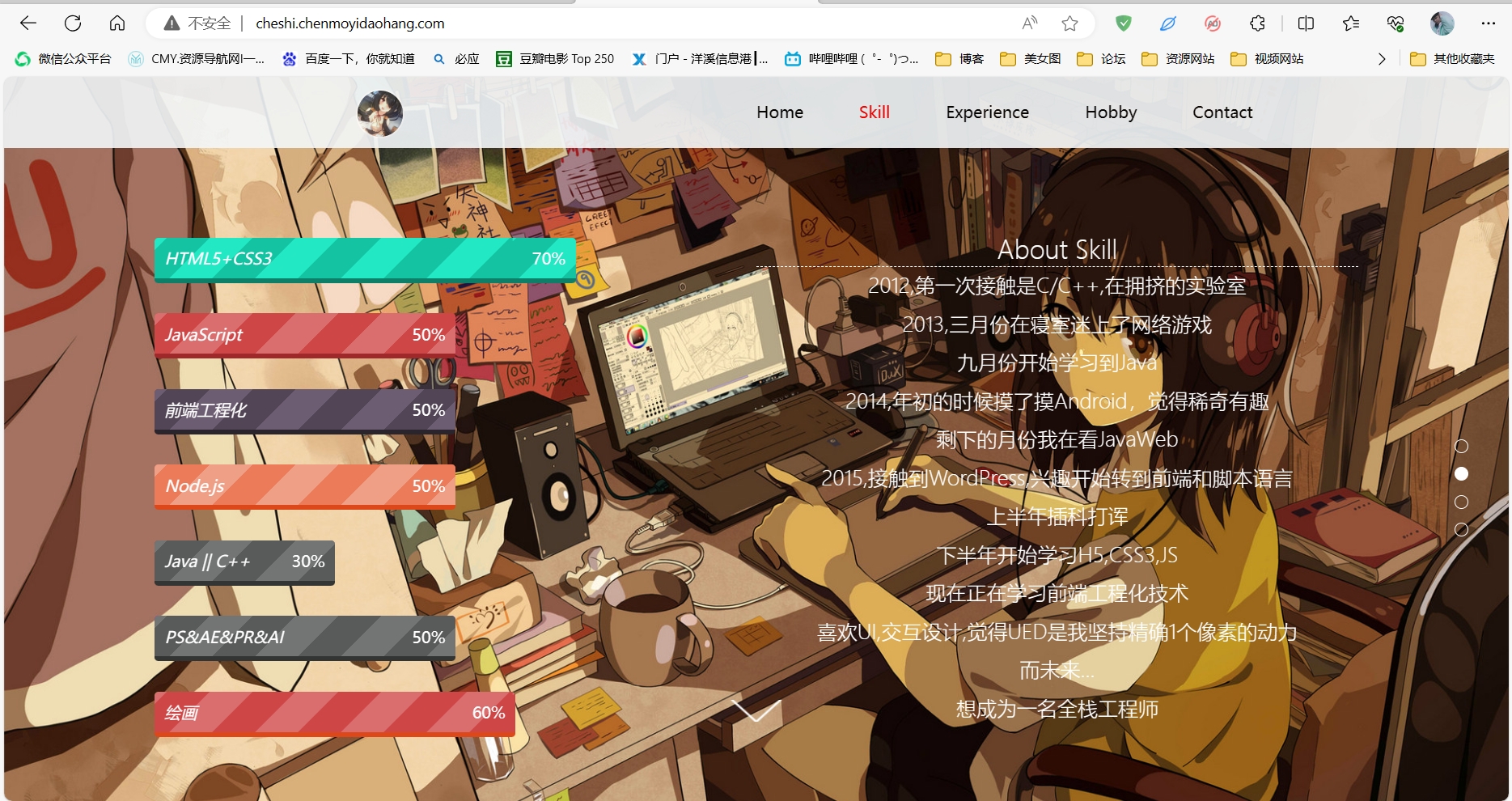1512x801 pixels.
Task: Open the 豆瓣电影 Top 250 bookmark
Action: tap(556, 59)
